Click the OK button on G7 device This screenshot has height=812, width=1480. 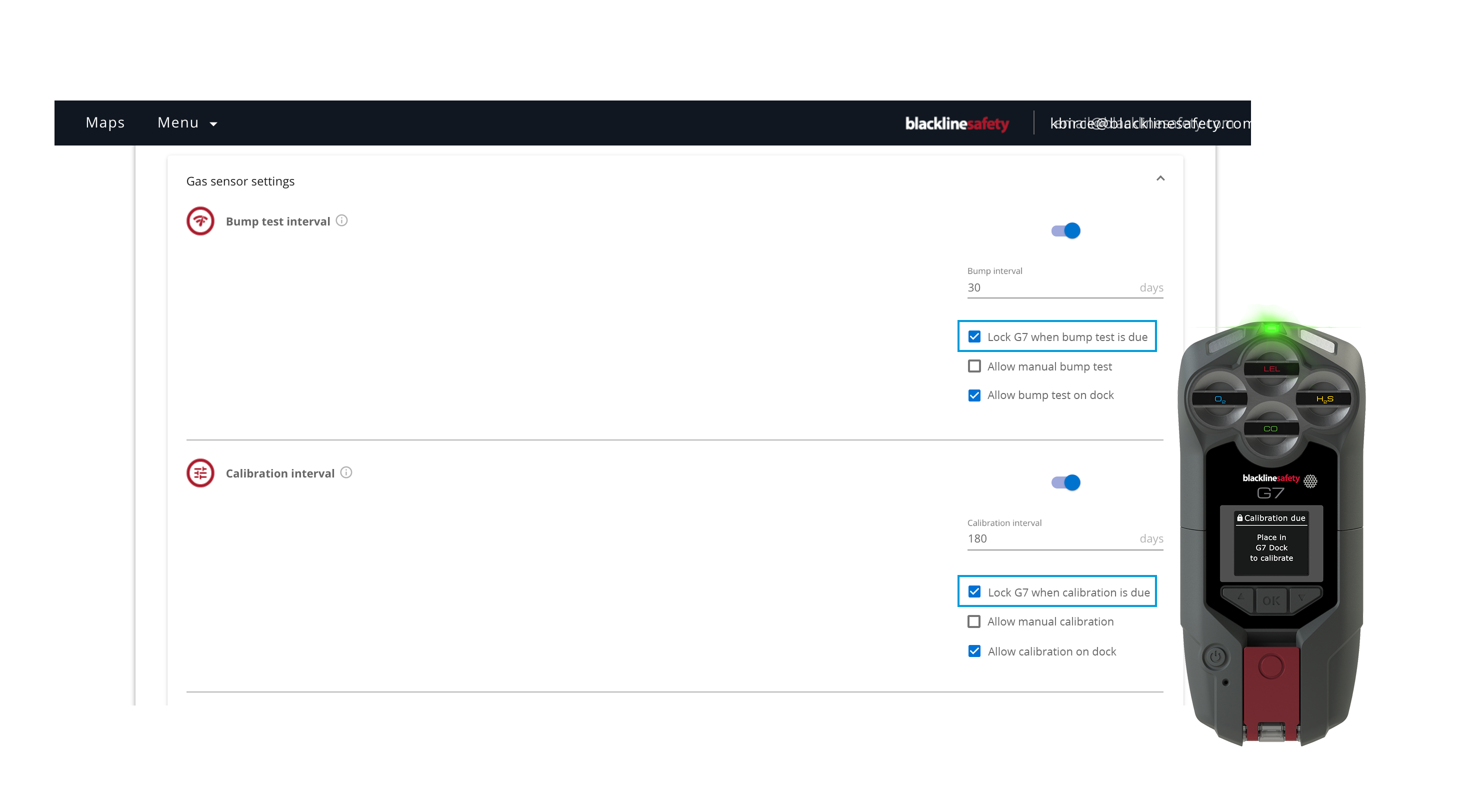click(x=1271, y=600)
